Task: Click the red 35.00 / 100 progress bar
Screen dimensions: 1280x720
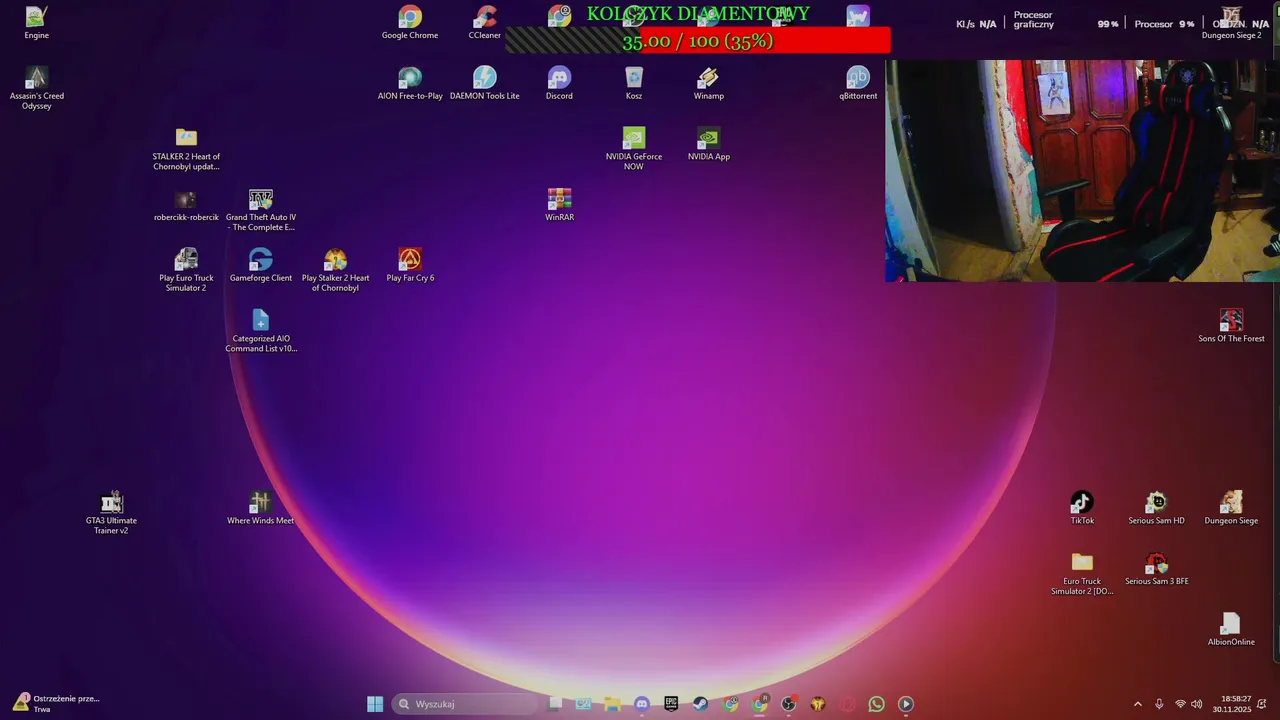Action: coord(697,40)
